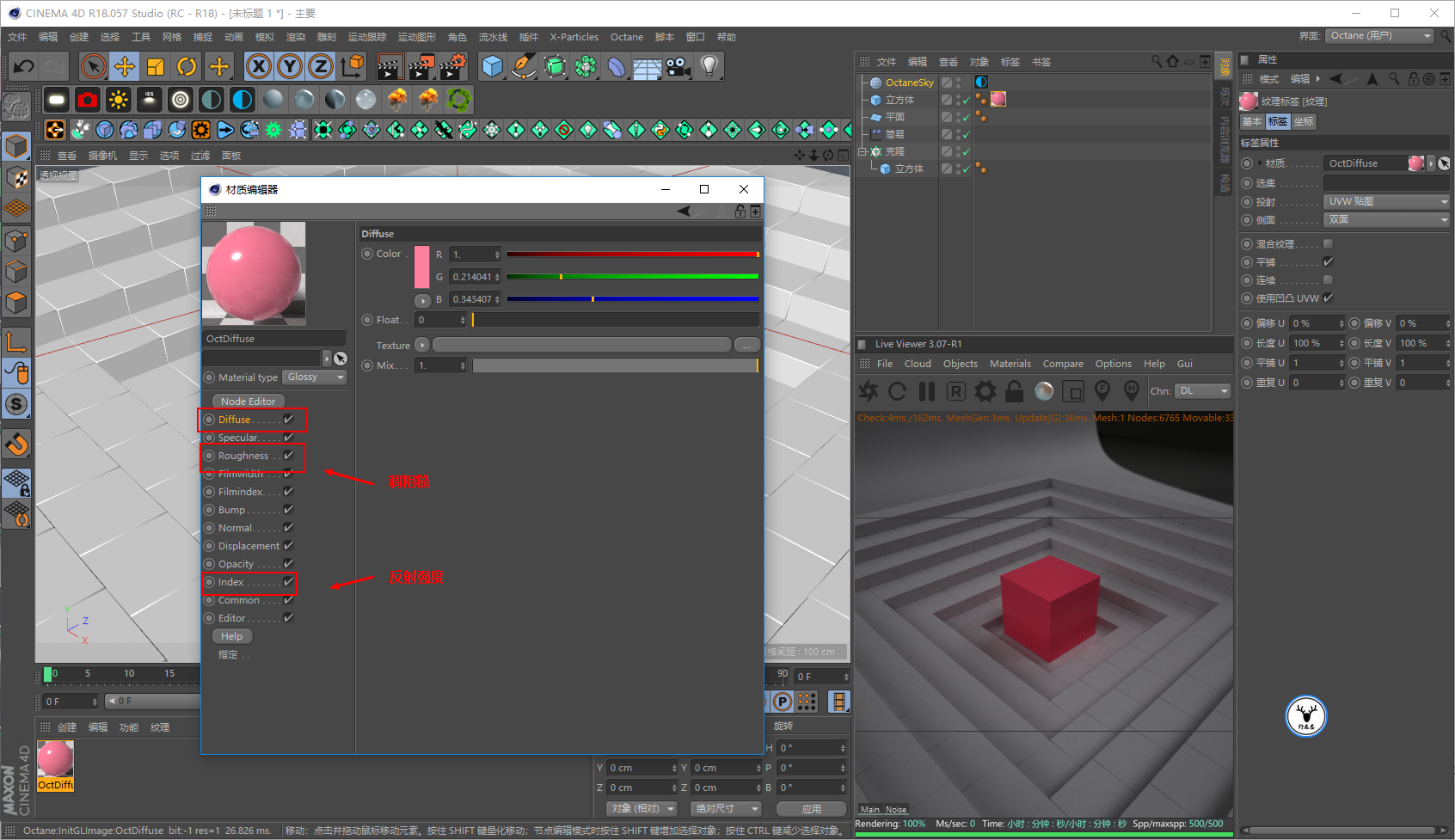Switch to 坐标 tab in attributes

click(x=1304, y=121)
